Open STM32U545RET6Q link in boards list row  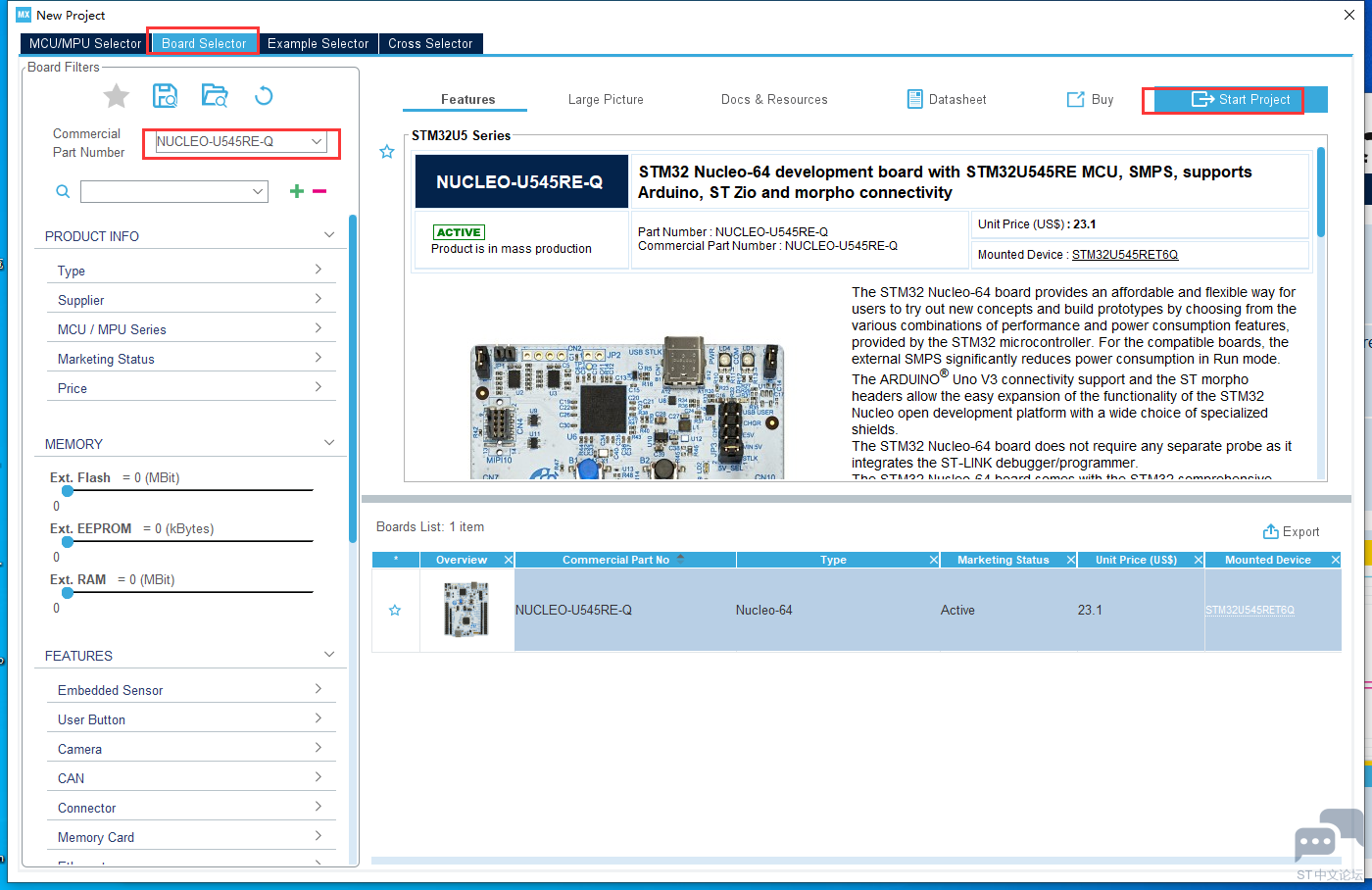1249,610
